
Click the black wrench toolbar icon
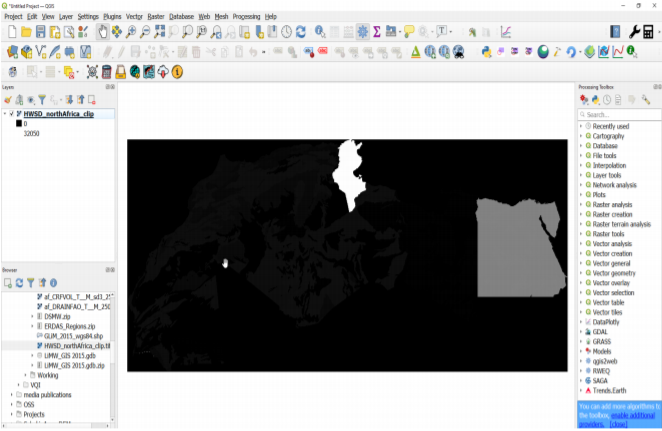[x=634, y=32]
